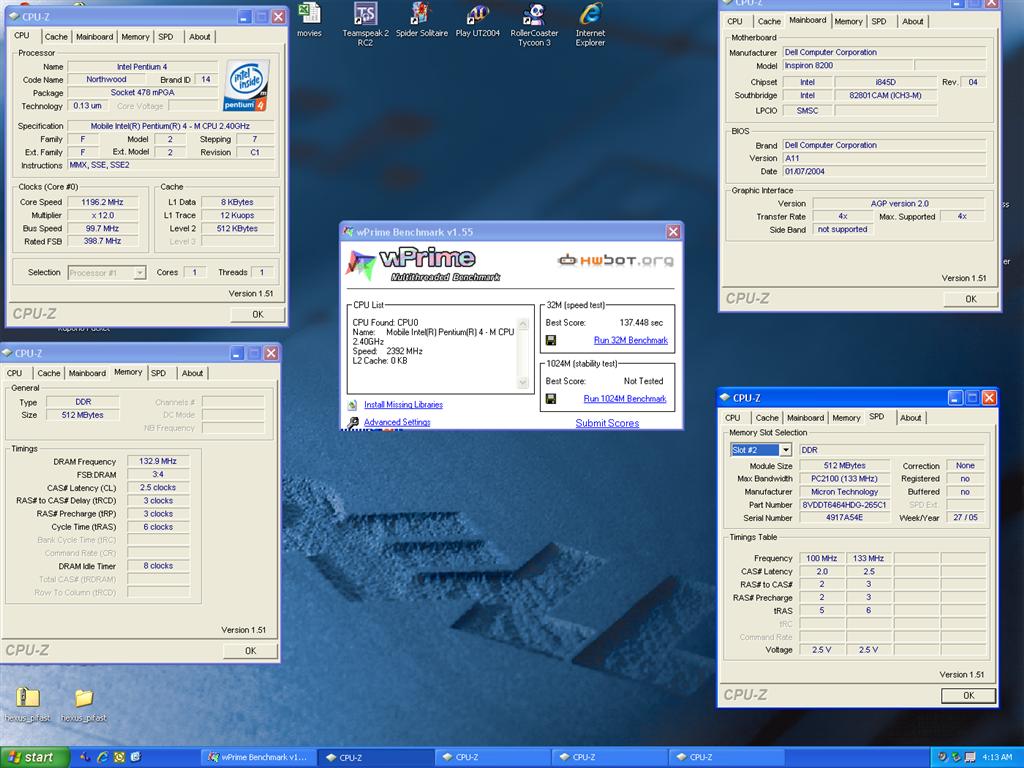The width and height of the screenshot is (1024, 768).
Task: Click the HWBOT.org logo in wPrime
Action: (x=616, y=260)
